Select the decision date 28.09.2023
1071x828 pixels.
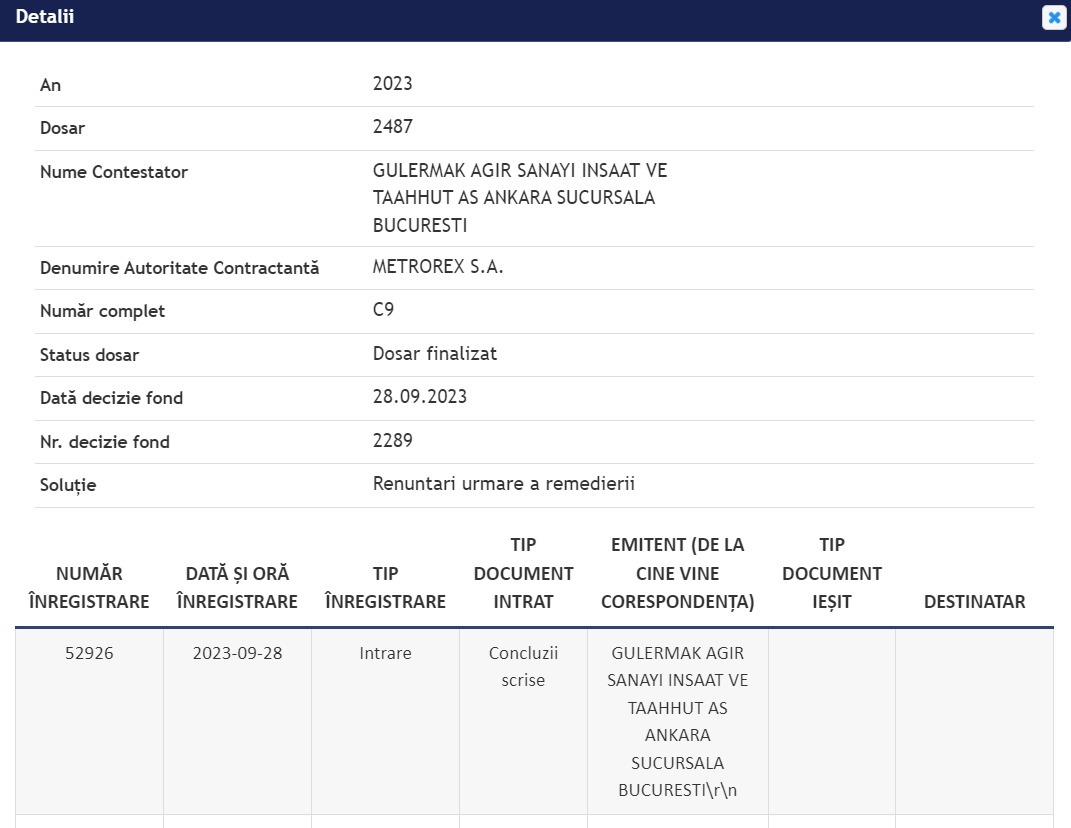(x=419, y=396)
